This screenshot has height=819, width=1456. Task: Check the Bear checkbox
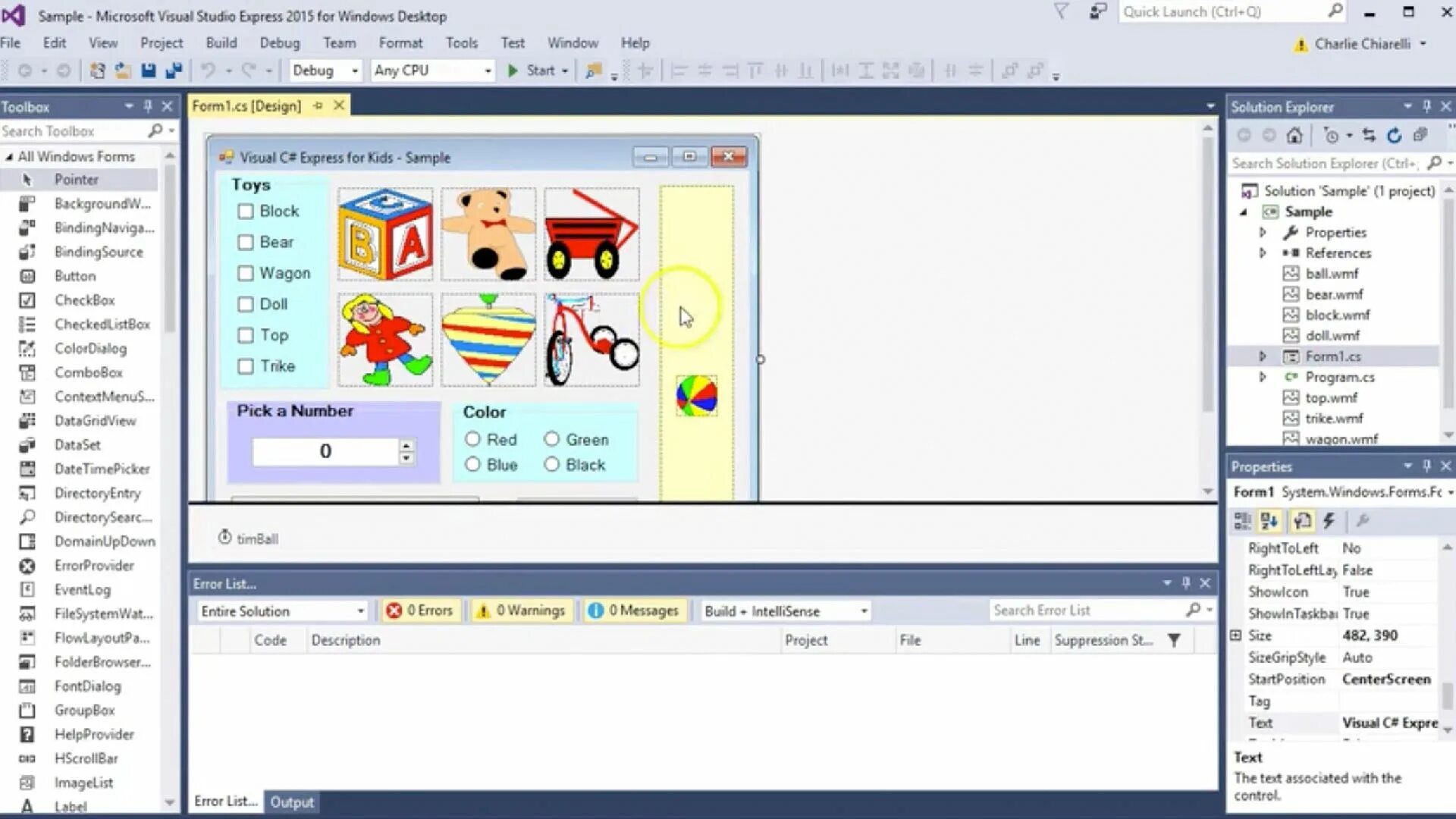pyautogui.click(x=245, y=243)
